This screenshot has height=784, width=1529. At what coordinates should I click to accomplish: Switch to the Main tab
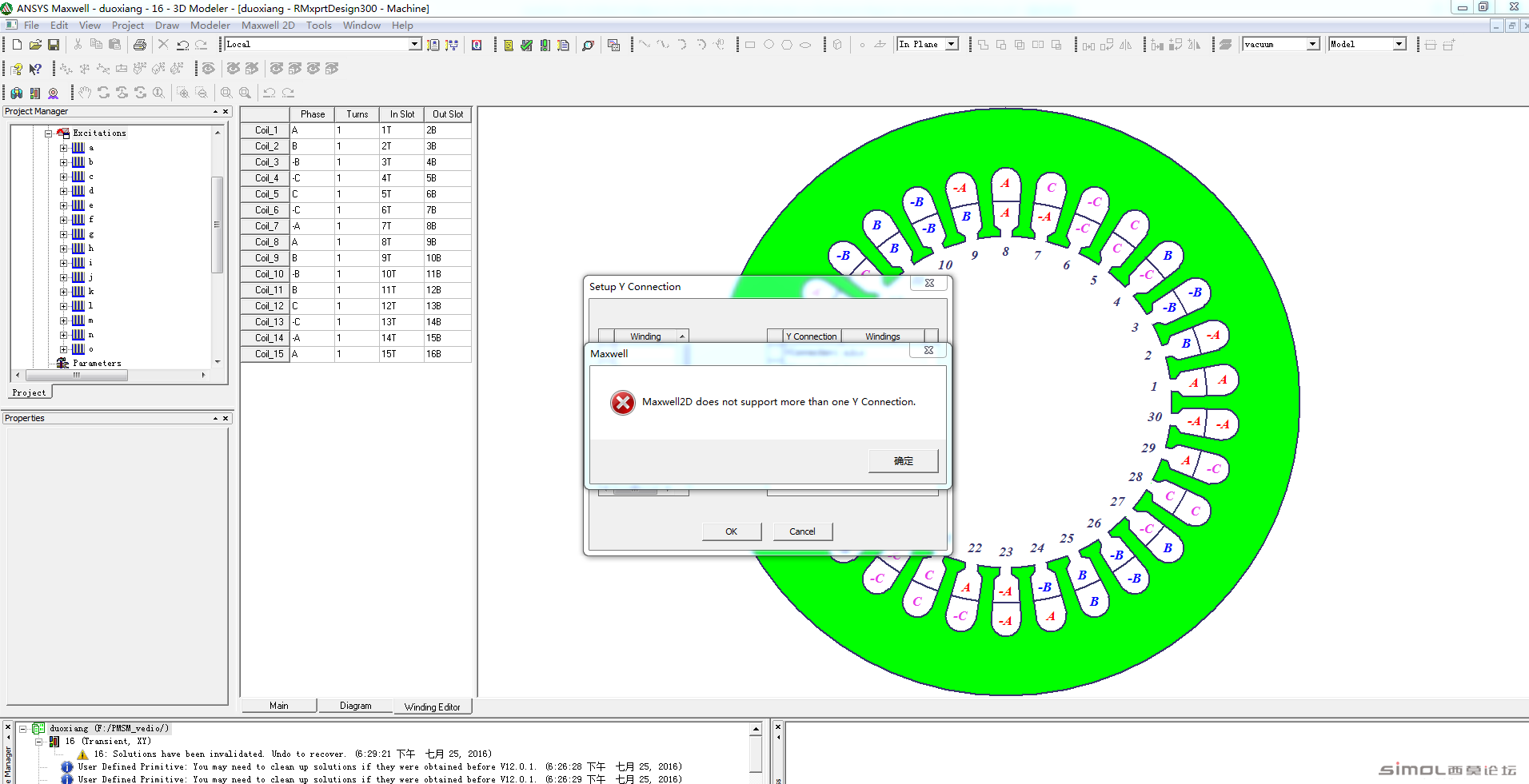click(278, 706)
